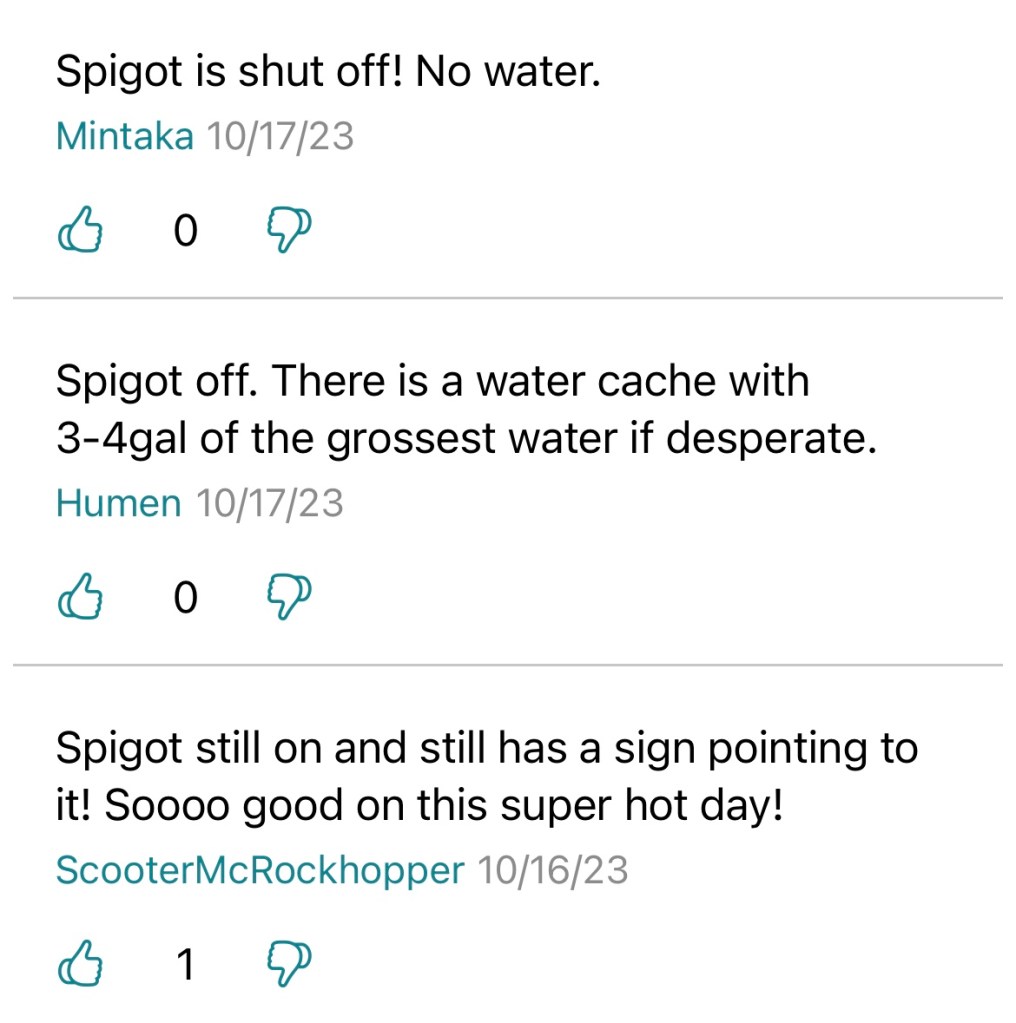Click the 10/17/23 date beside Humen
The image size is (1016, 1023).
coord(269,503)
